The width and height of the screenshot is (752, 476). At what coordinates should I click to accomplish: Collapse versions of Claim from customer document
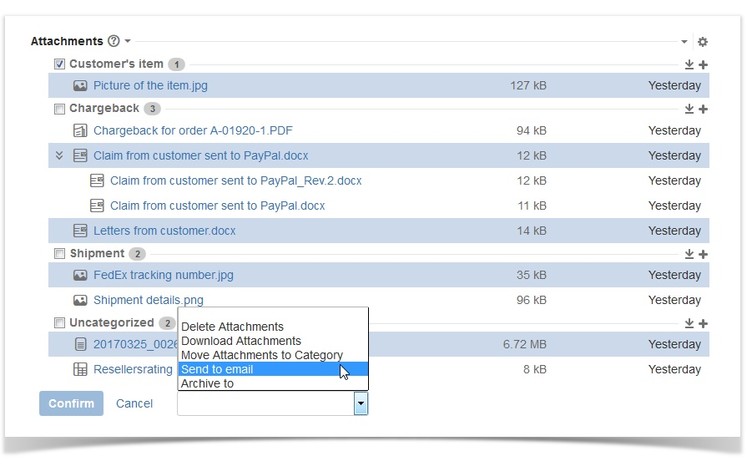(x=59, y=155)
